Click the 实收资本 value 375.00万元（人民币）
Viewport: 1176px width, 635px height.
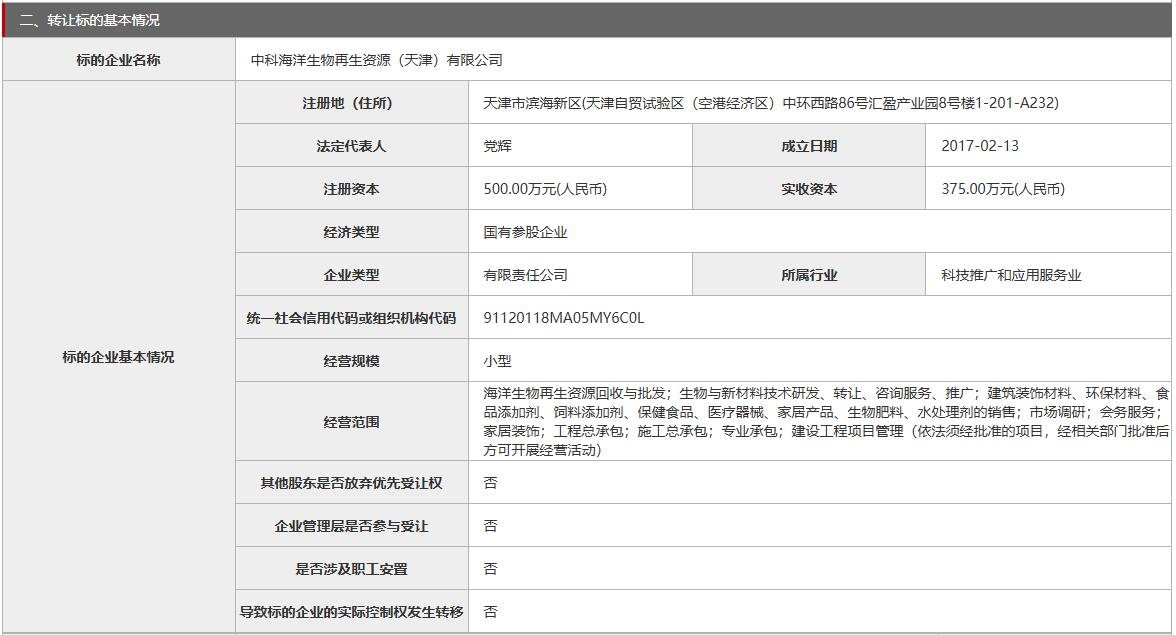(1001, 188)
